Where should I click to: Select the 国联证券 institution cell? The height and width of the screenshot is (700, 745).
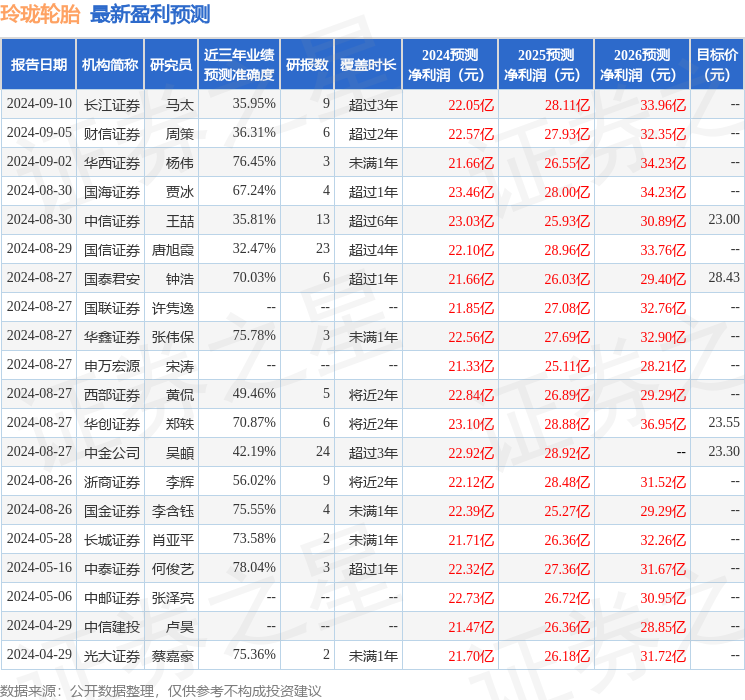tap(112, 308)
